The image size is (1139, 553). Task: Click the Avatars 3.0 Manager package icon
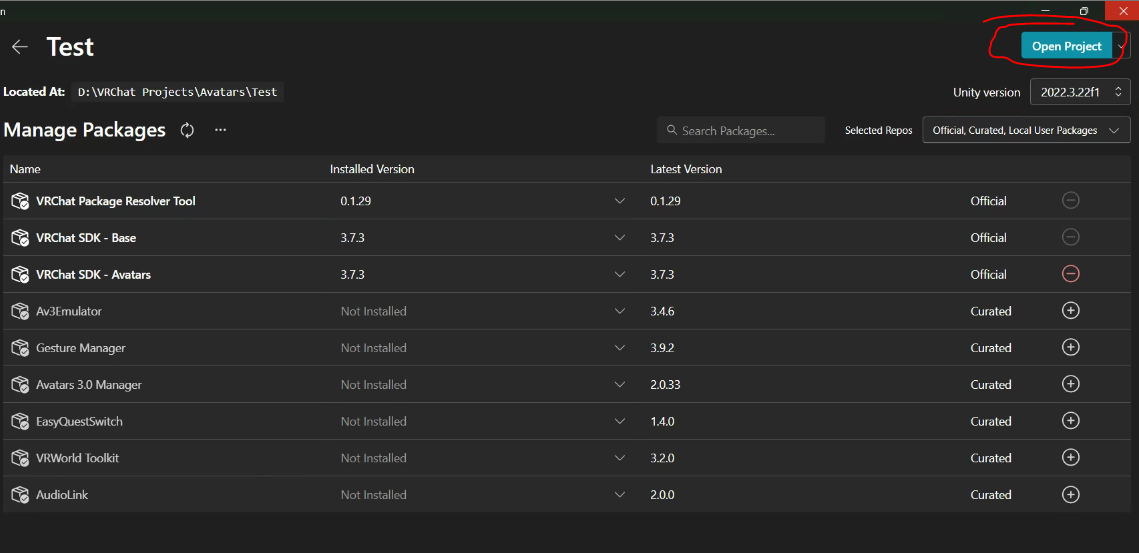[20, 384]
